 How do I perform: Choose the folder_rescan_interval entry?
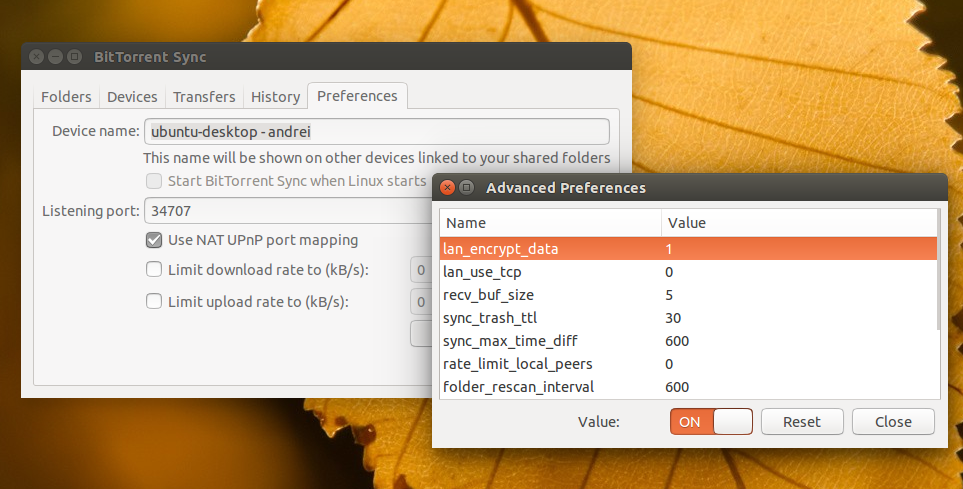point(688,387)
